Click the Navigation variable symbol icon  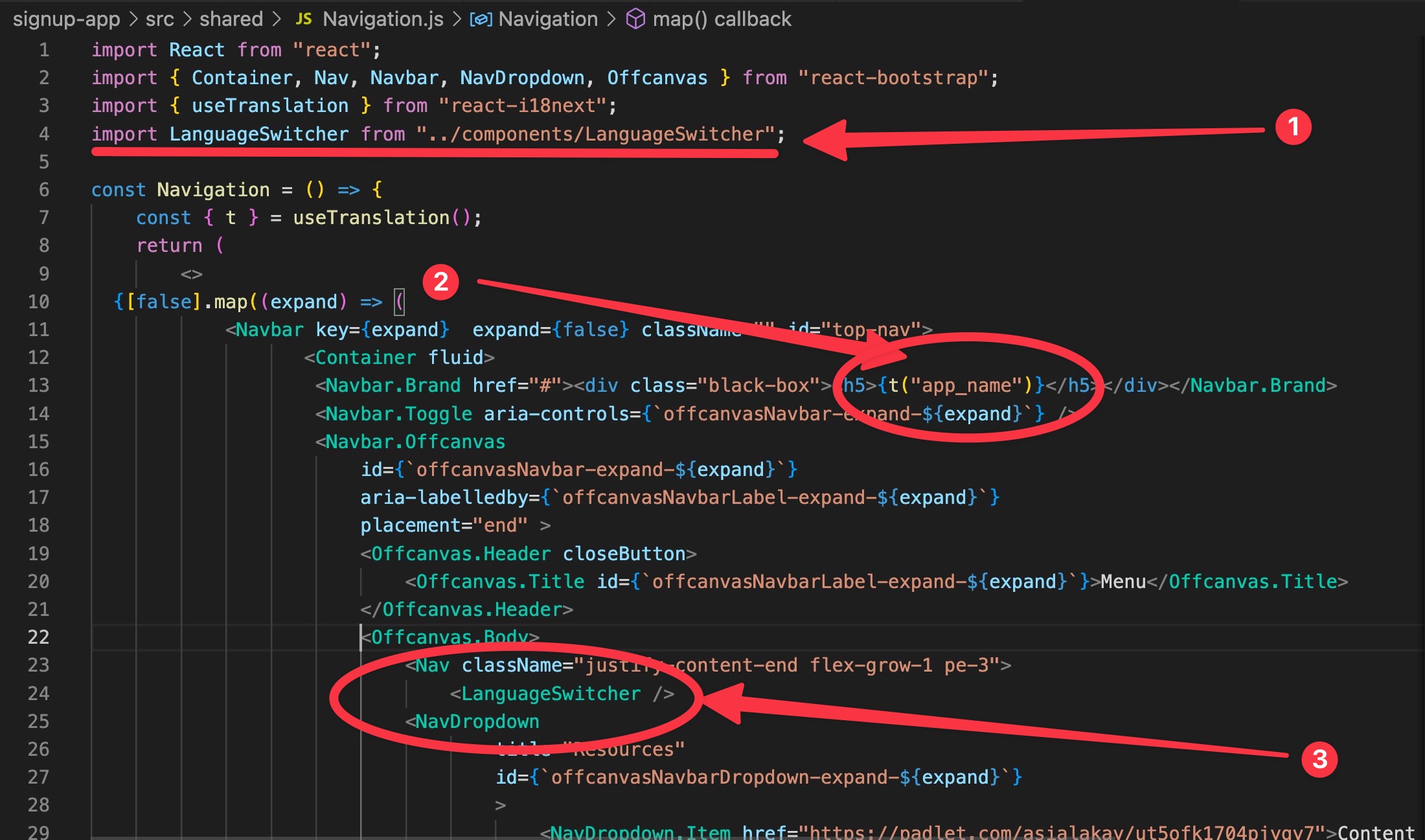point(480,19)
